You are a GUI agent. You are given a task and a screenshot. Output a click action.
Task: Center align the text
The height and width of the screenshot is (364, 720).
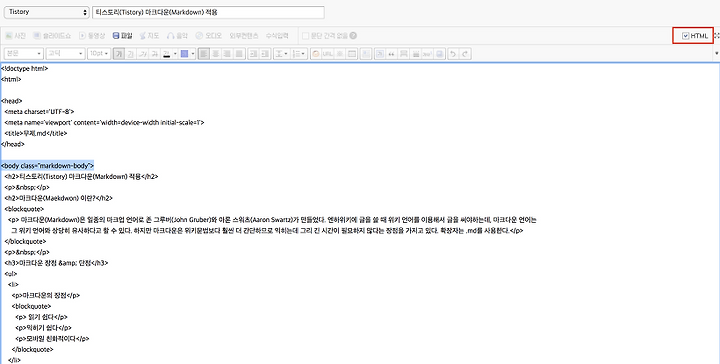click(x=215, y=54)
